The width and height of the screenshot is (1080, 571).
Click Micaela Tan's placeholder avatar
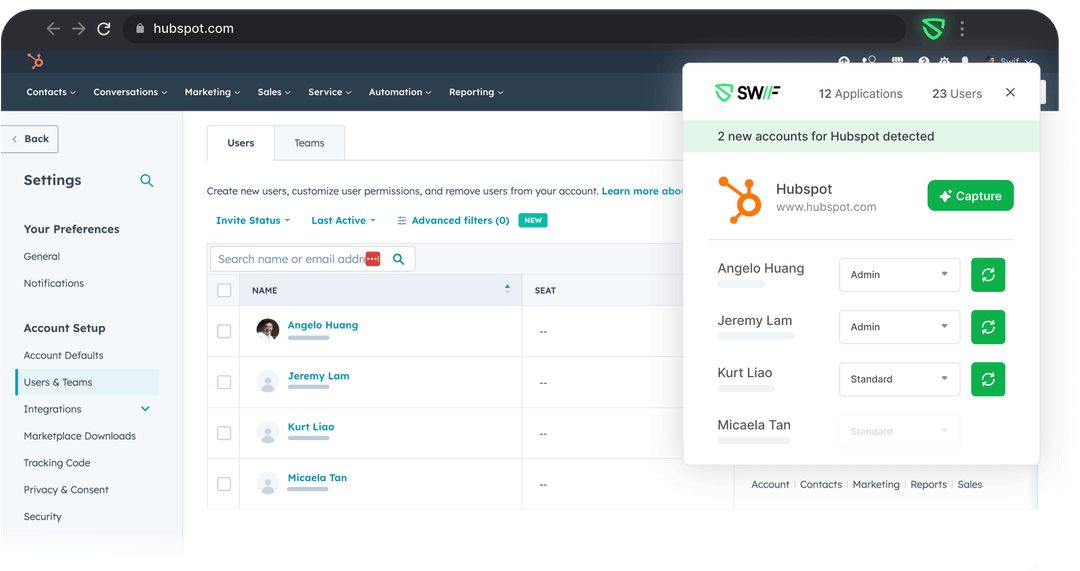coord(268,483)
